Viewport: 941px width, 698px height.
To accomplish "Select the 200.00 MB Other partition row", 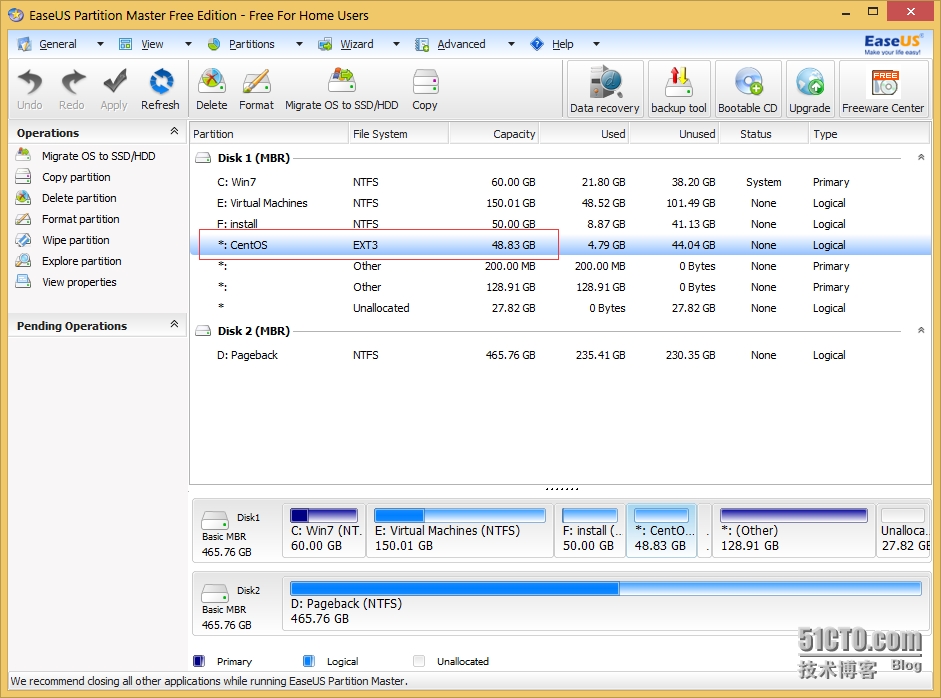I will coord(561,266).
